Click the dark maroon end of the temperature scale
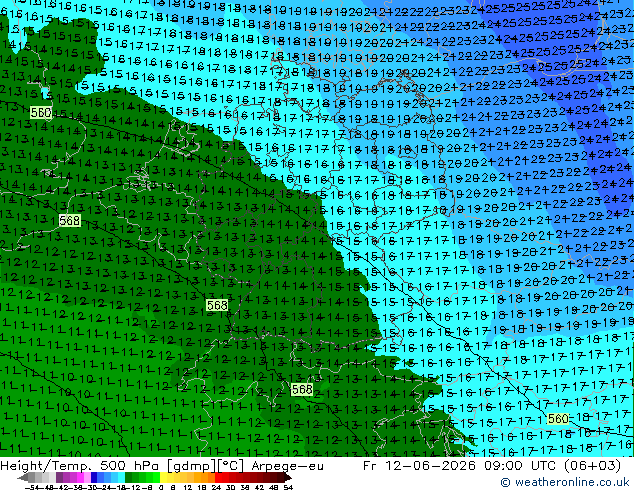The height and width of the screenshot is (490, 634). [287, 477]
